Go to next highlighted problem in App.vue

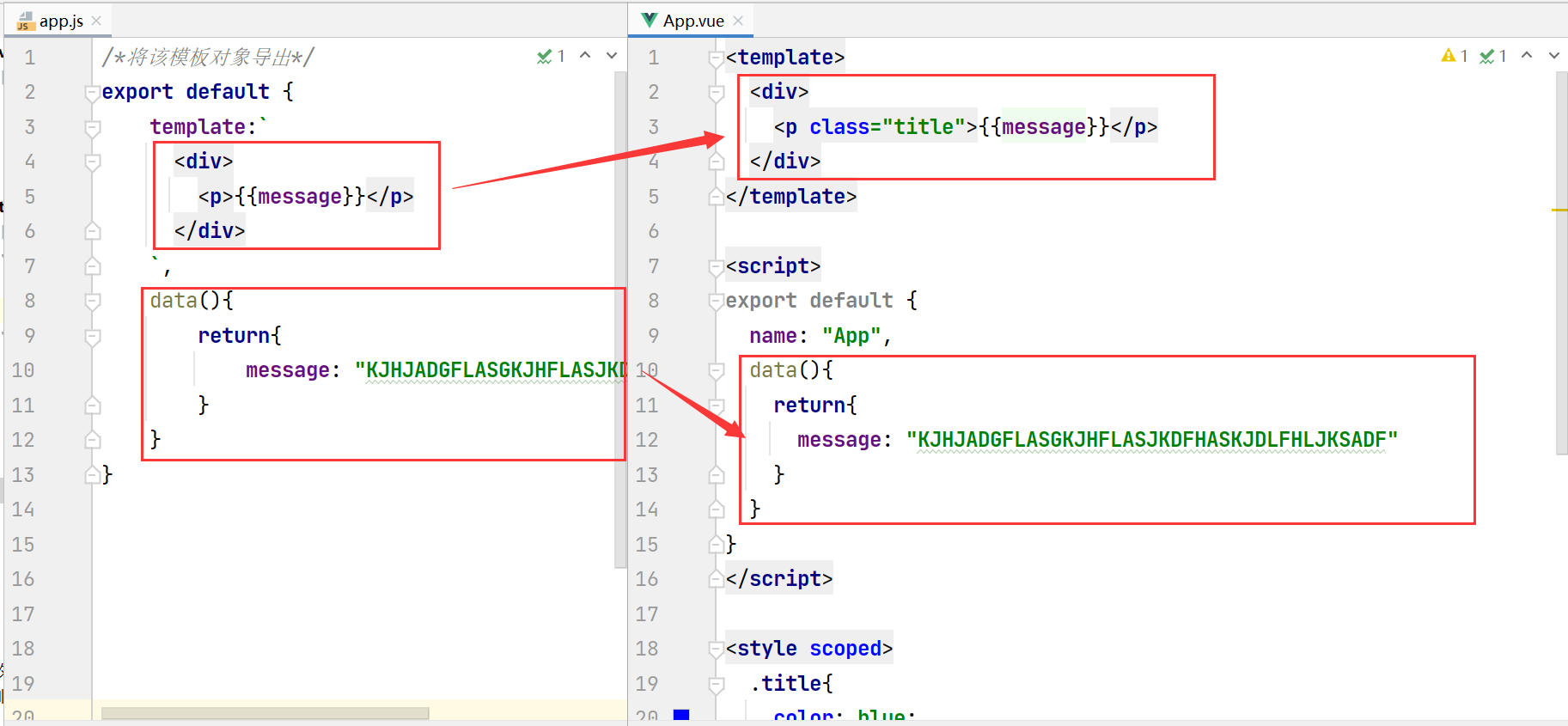pyautogui.click(x=1553, y=55)
